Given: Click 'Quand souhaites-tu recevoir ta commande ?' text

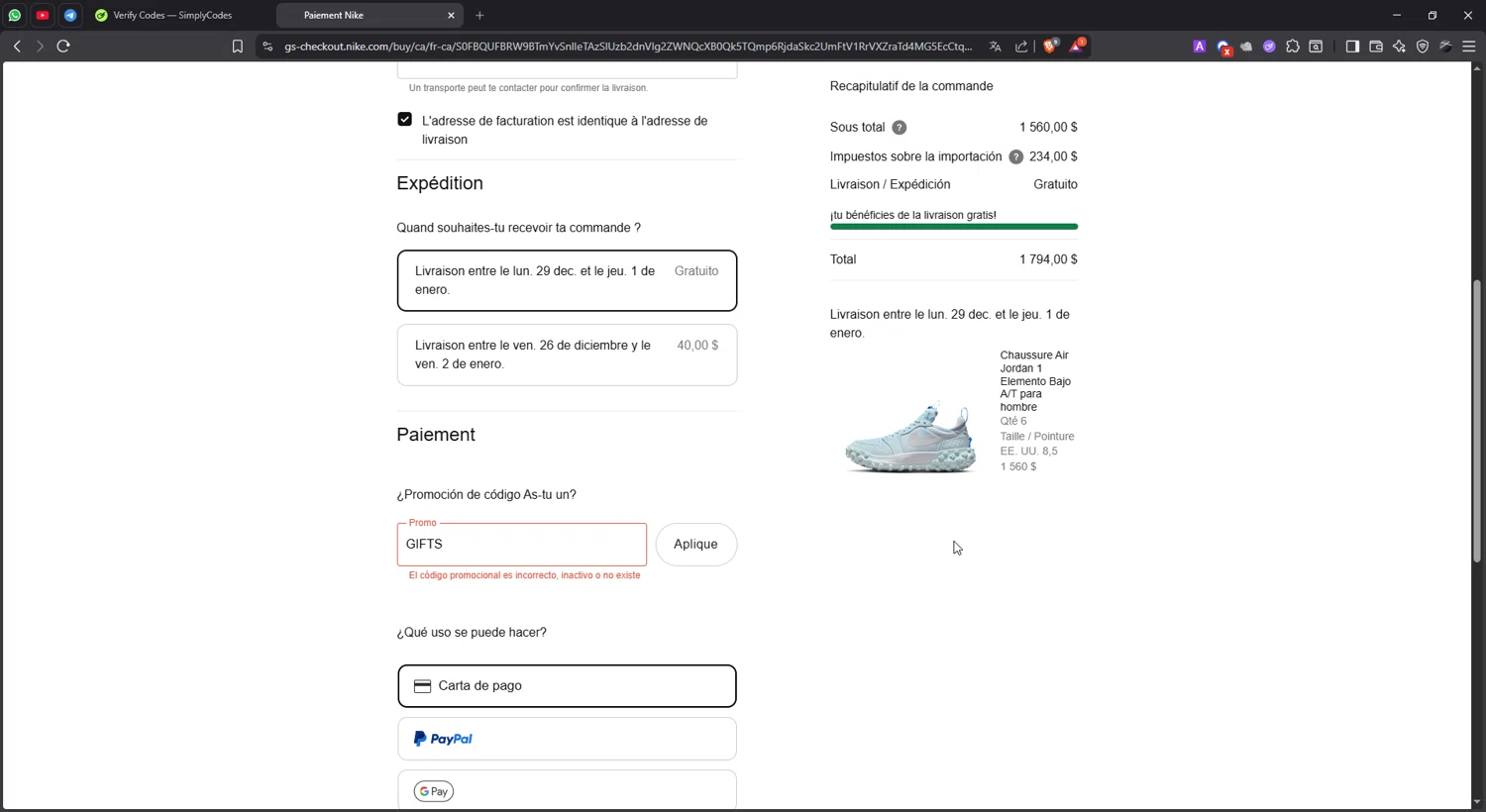Looking at the screenshot, I should point(518,228).
